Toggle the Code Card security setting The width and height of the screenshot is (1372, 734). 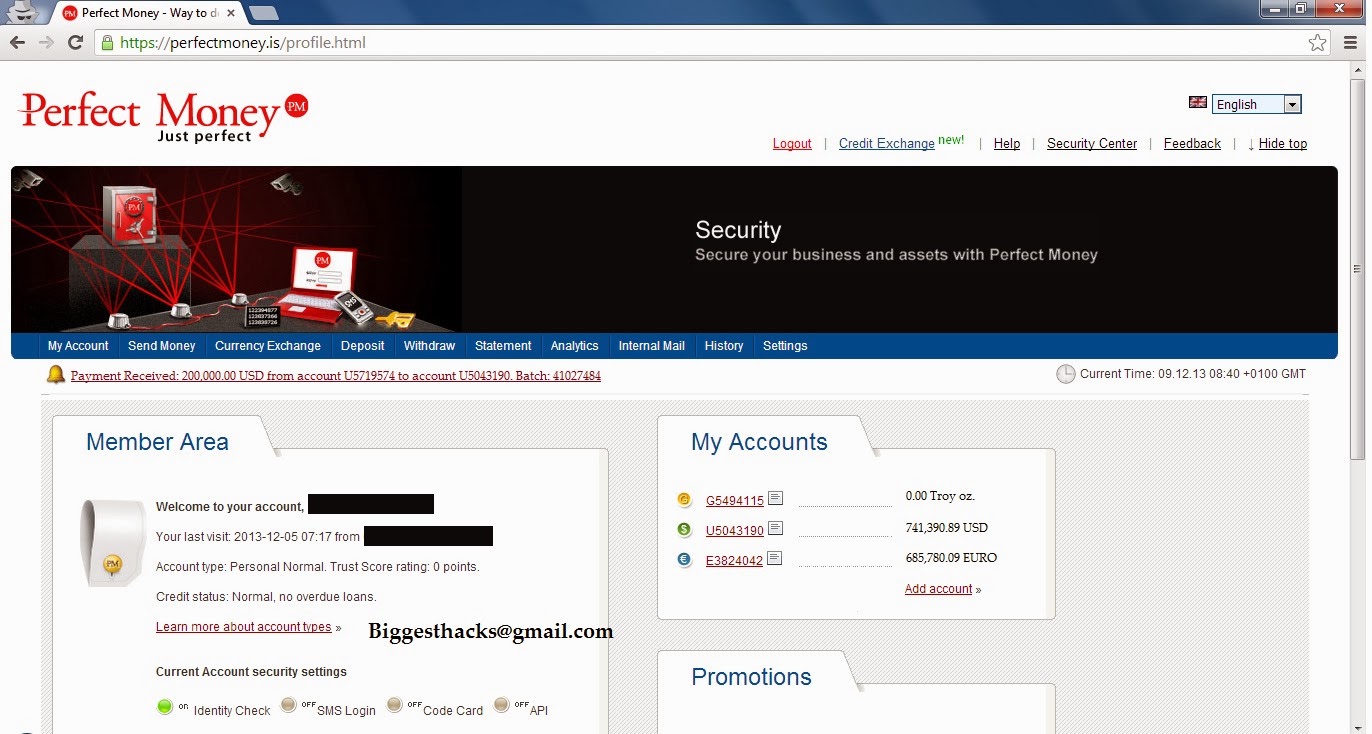[x=395, y=705]
